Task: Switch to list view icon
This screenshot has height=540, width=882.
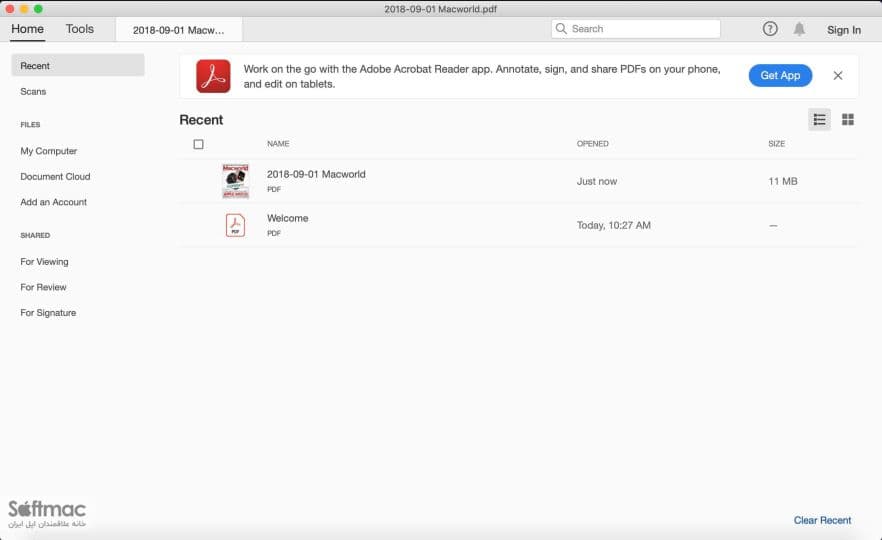Action: tap(819, 119)
